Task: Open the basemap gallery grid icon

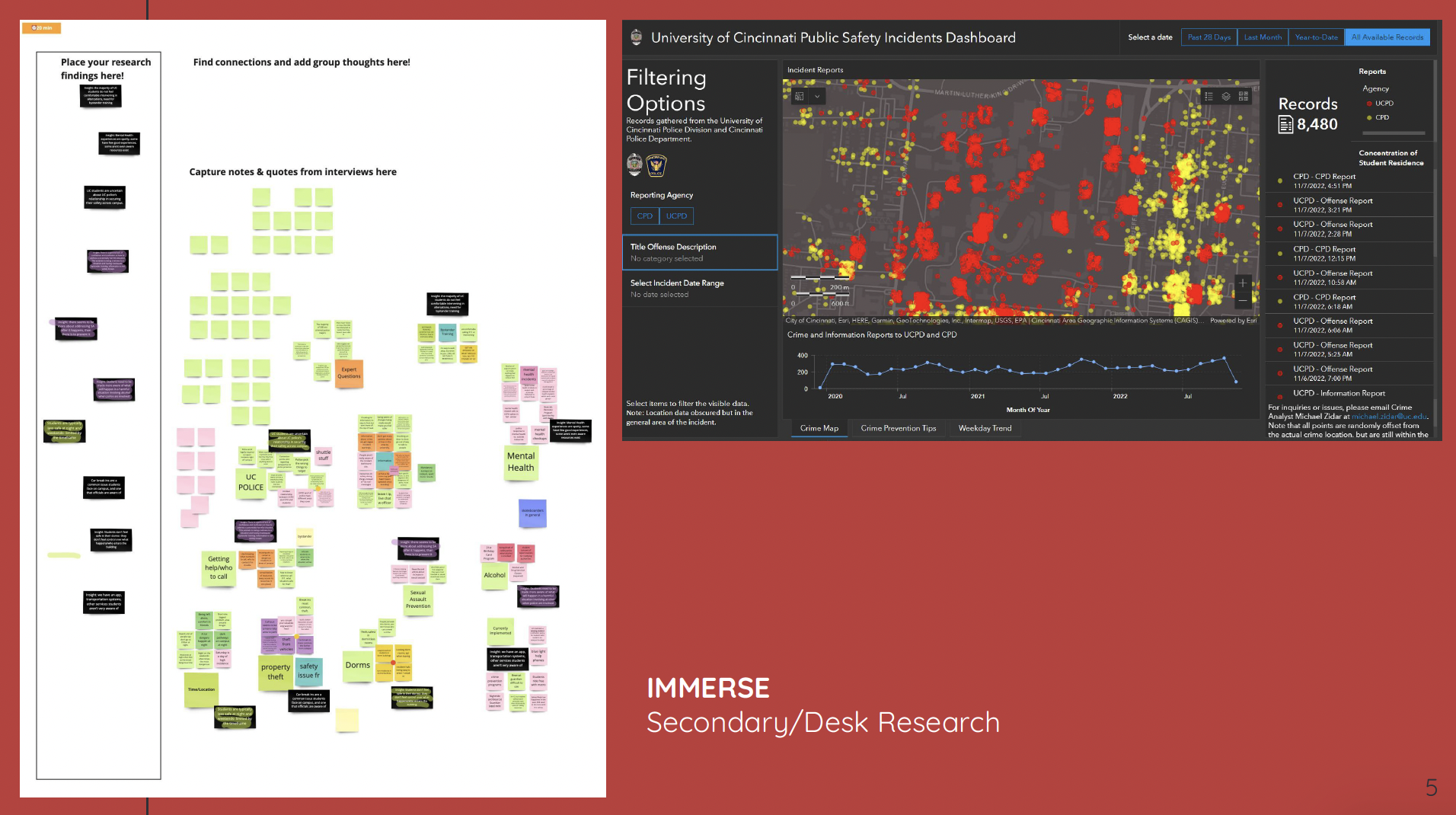Action: pos(1244,97)
